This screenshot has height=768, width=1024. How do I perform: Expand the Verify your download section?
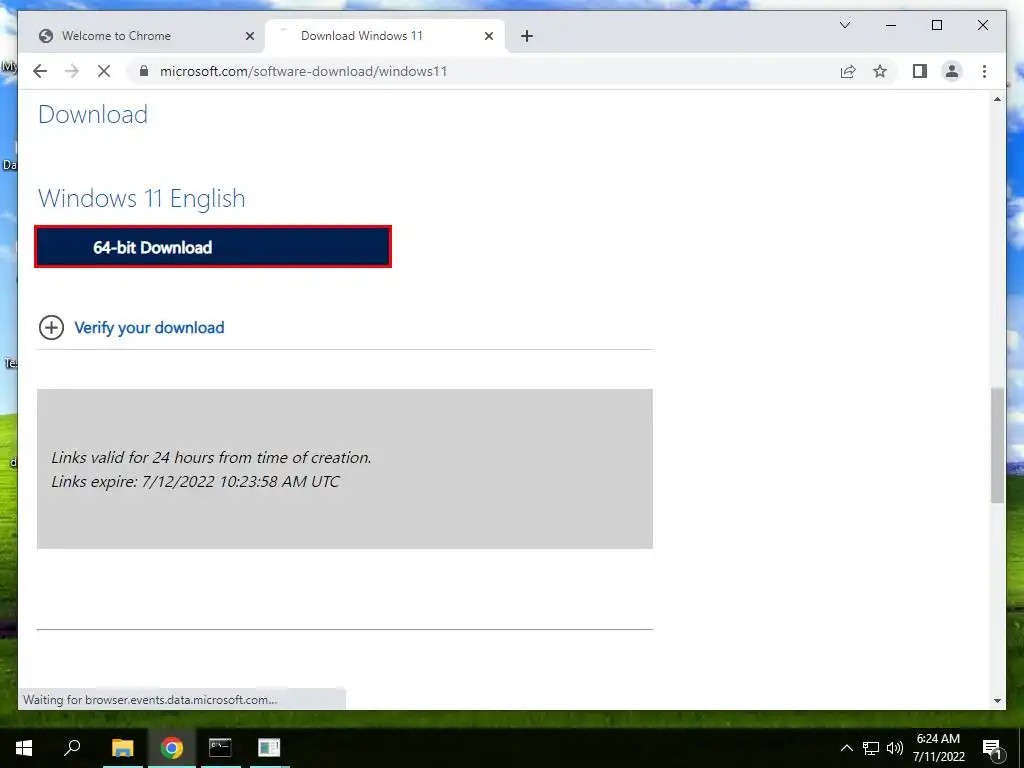pos(52,328)
